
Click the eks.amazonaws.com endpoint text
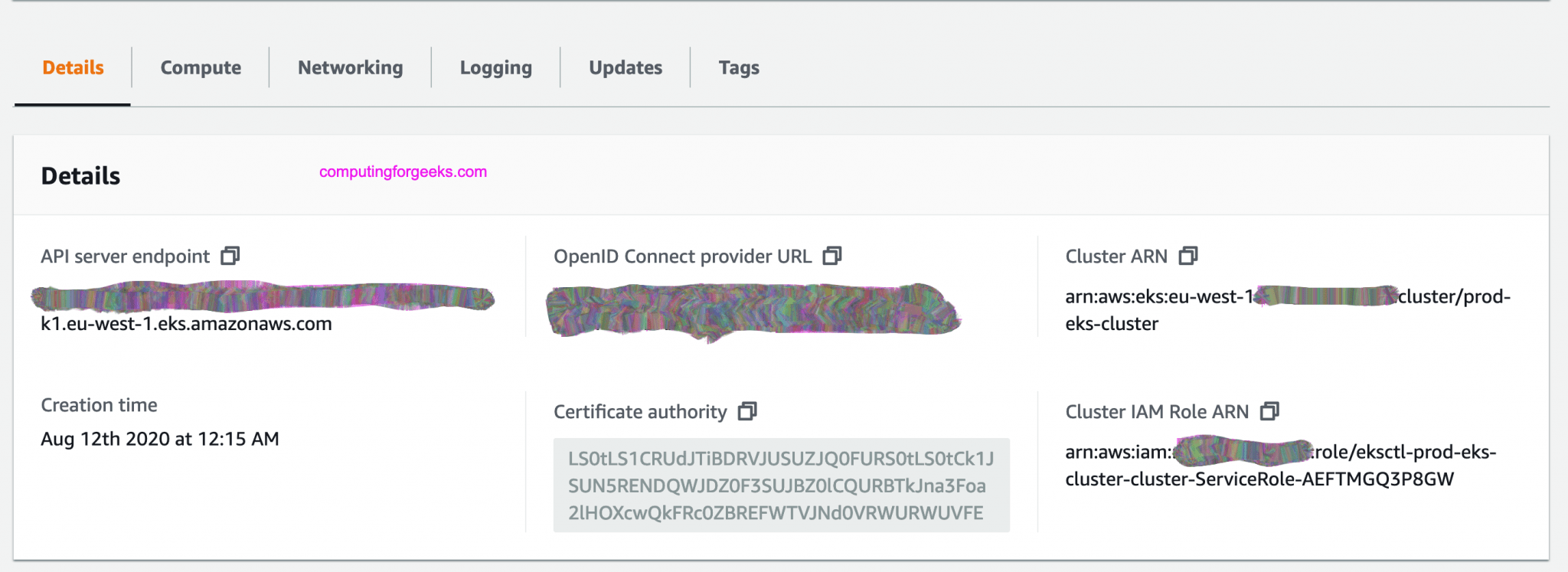(x=186, y=324)
